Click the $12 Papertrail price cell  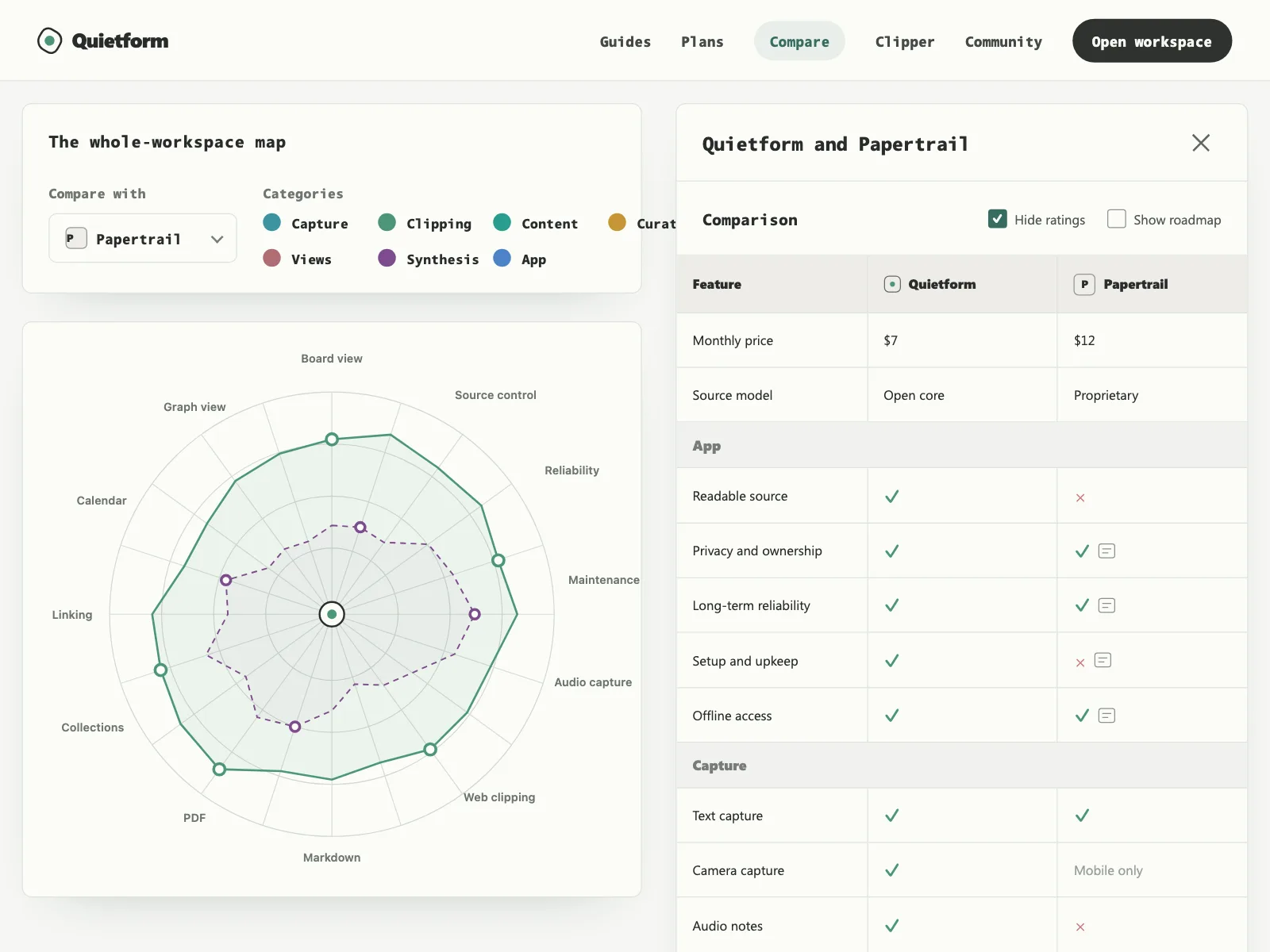(1152, 340)
